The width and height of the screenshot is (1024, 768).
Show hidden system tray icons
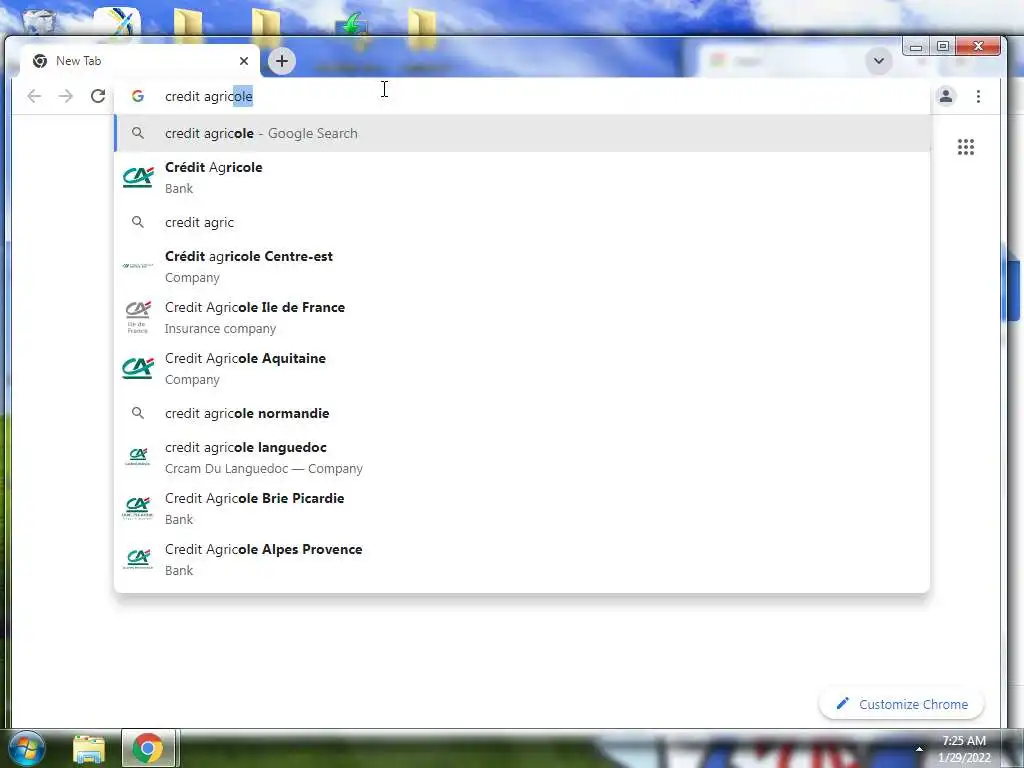[x=920, y=748]
